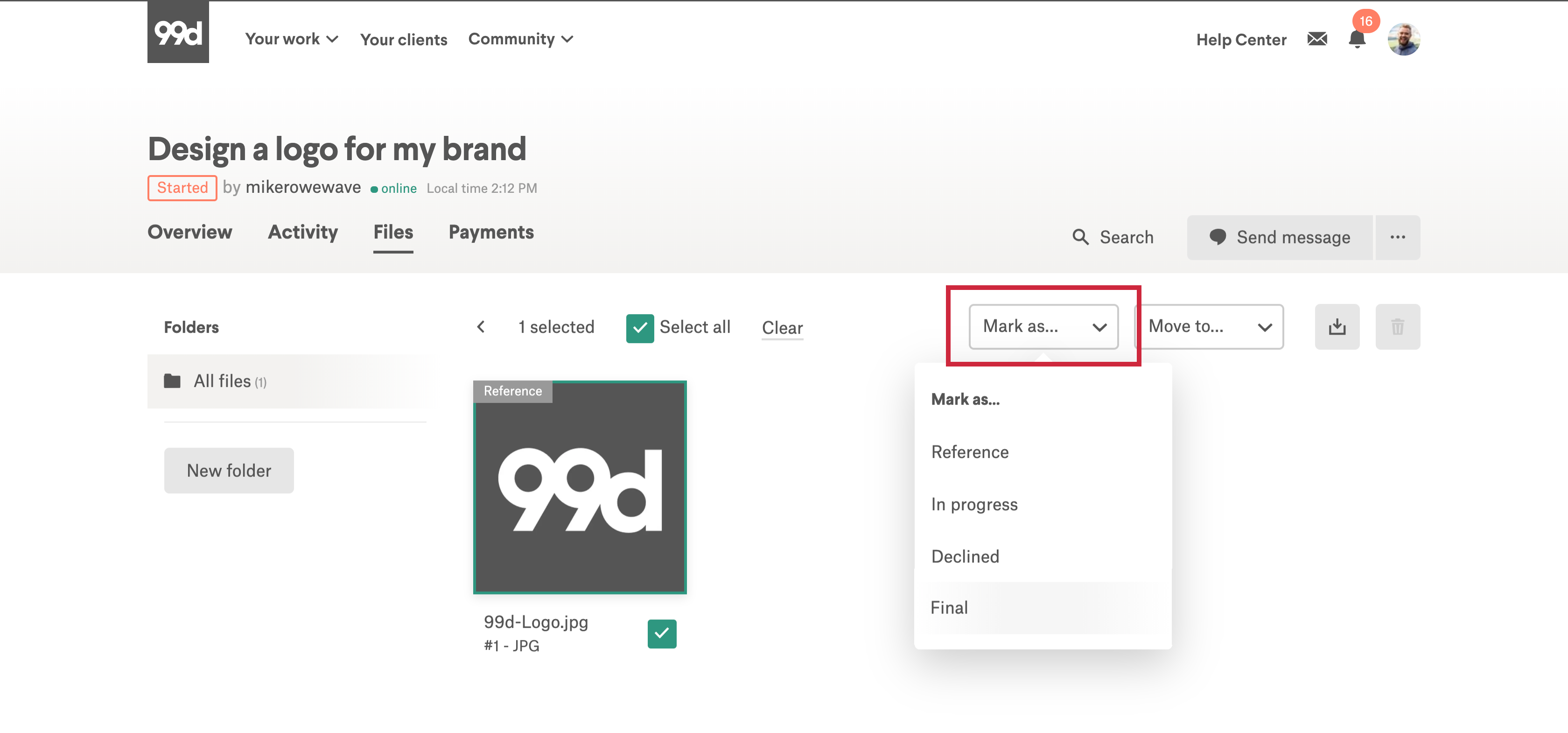Expand the Your work menu
The height and width of the screenshot is (733, 1568).
[x=291, y=40]
